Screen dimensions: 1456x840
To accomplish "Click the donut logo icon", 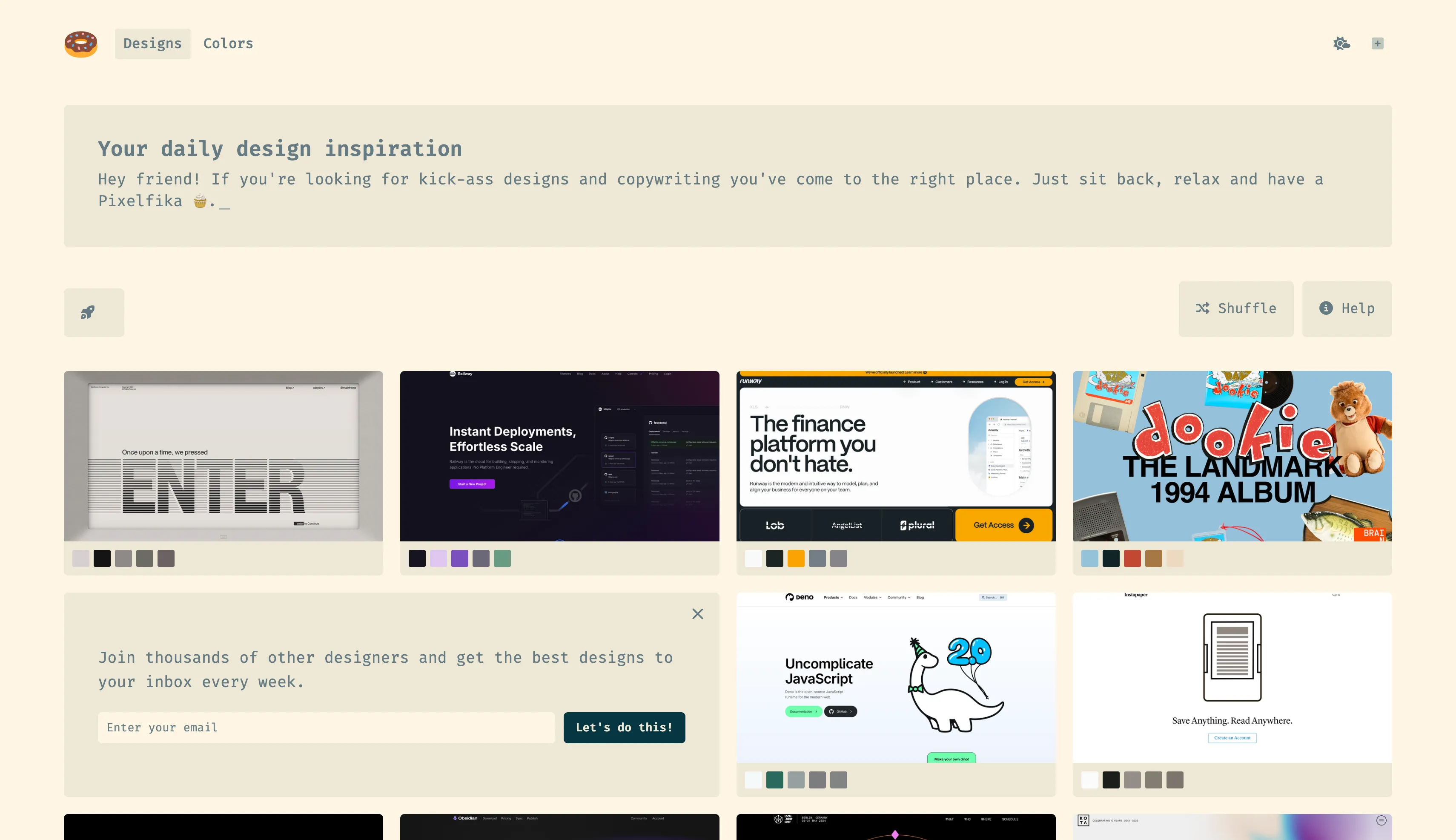I will pos(81,44).
